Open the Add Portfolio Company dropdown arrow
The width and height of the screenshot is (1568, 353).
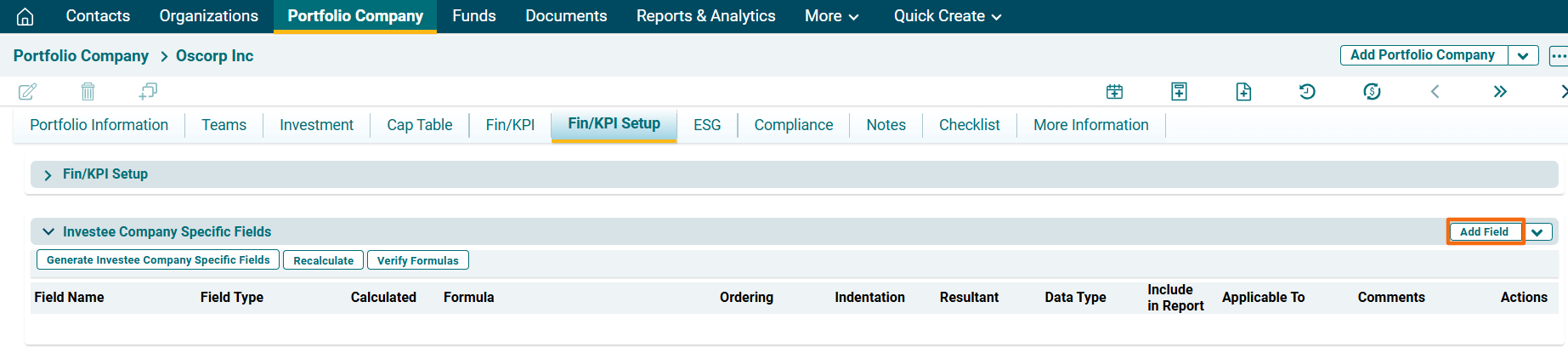point(1523,55)
